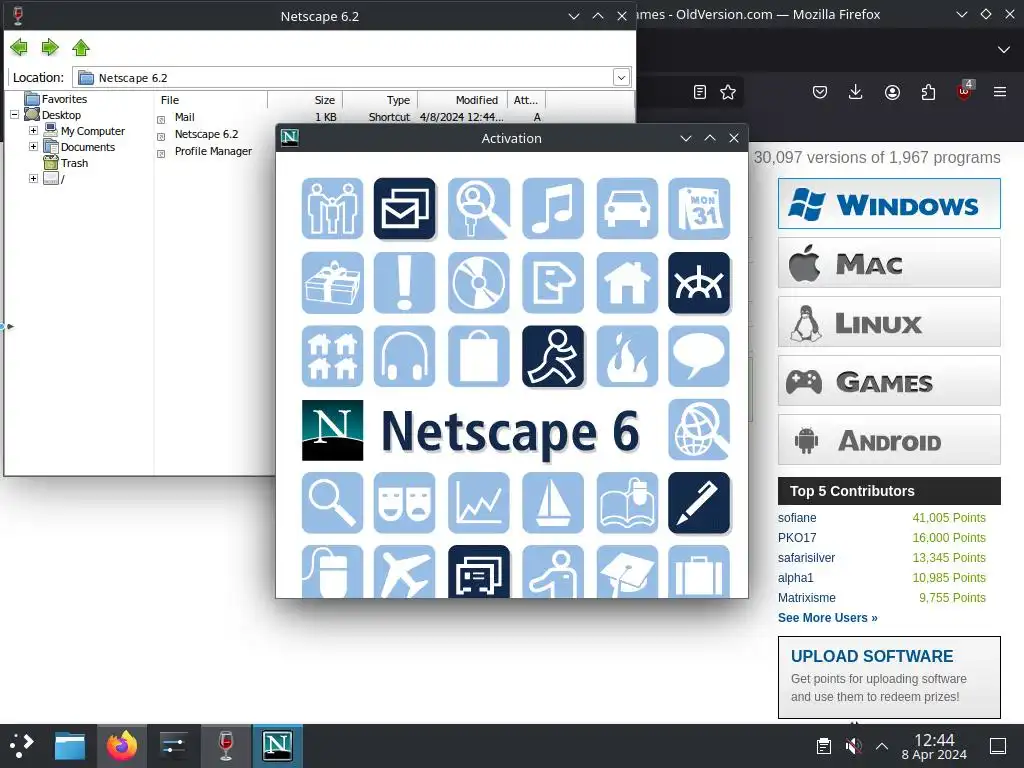Image resolution: width=1024 pixels, height=768 pixels.
Task: Collapse the Desktop tree node
Action: [x=14, y=115]
